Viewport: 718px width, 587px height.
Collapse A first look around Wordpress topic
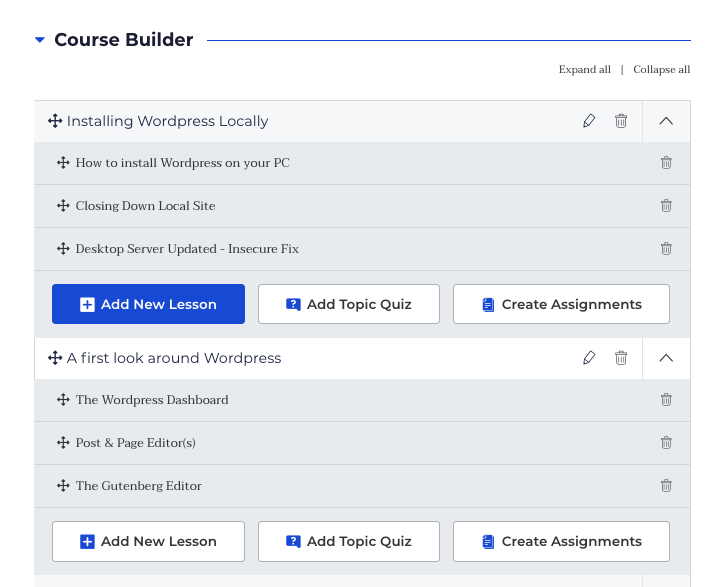pyautogui.click(x=666, y=358)
